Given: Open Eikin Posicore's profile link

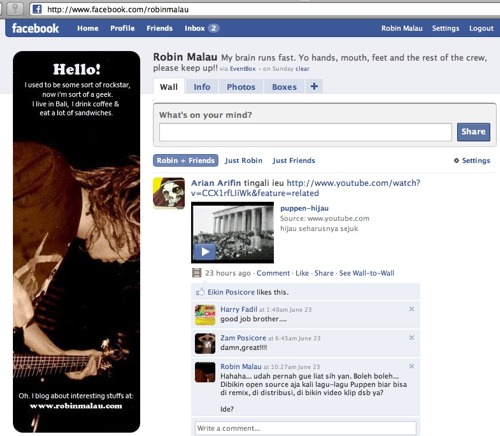Looking at the screenshot, I should tap(231, 292).
